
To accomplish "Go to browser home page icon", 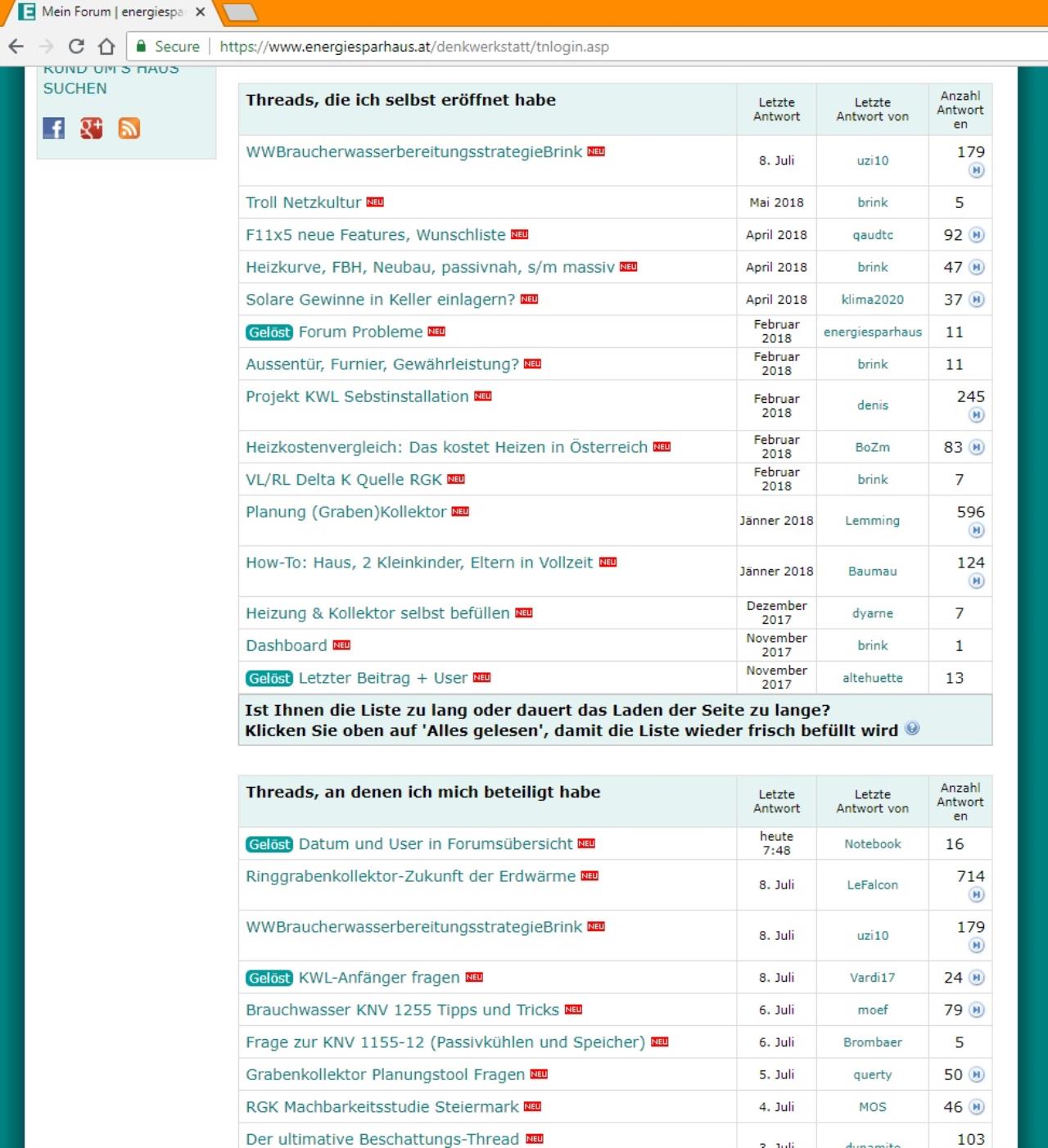I will pyautogui.click(x=106, y=47).
